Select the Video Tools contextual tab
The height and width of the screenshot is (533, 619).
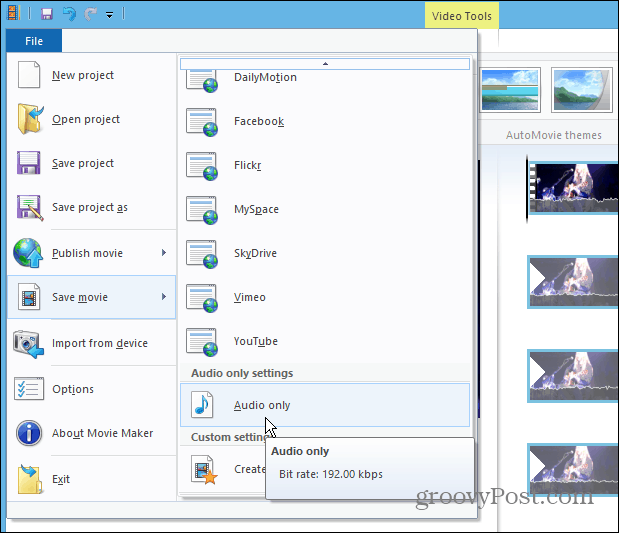coord(461,16)
